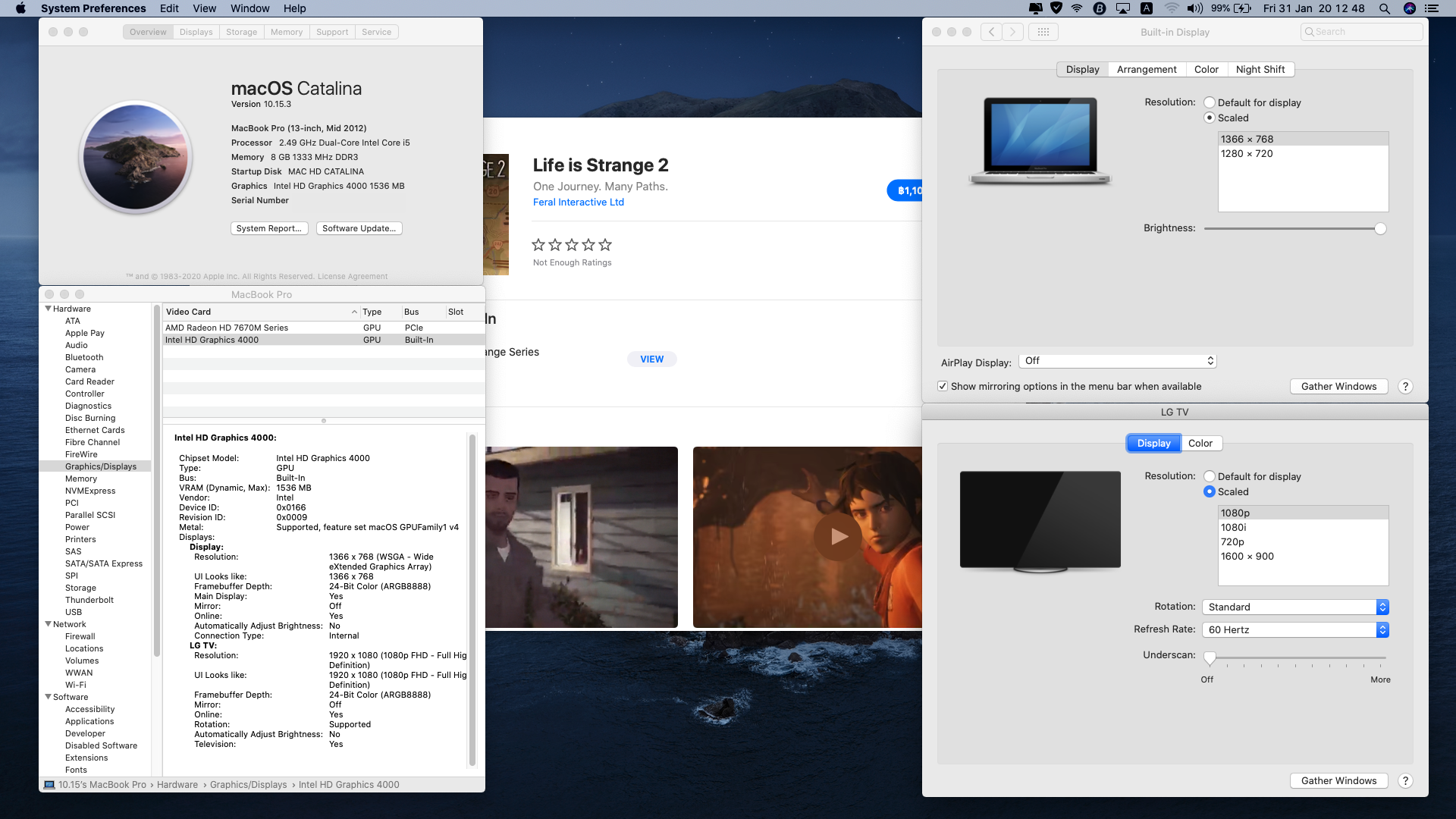Open the volume control in the menu bar
This screenshot has height=819, width=1456.
1195,8
